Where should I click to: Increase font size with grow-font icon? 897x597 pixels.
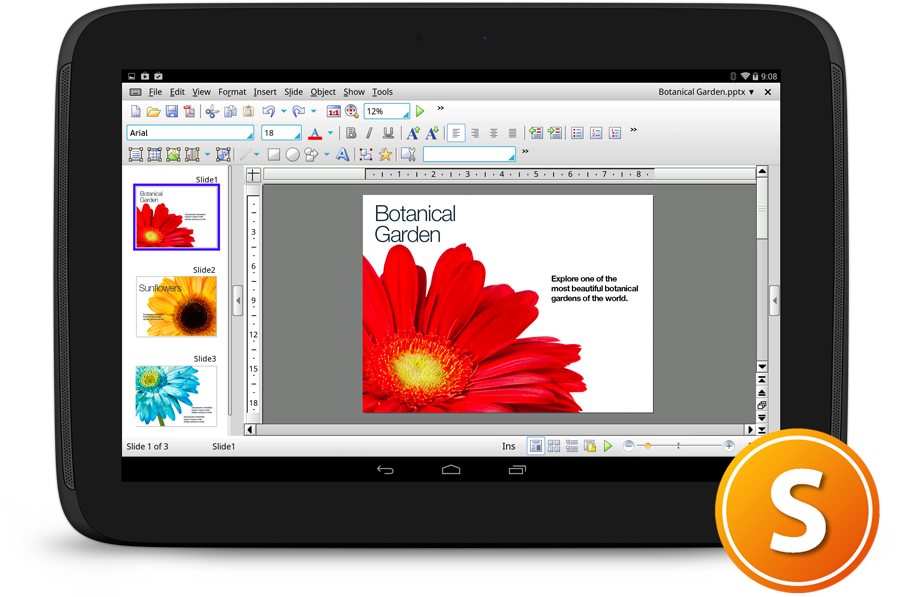[413, 133]
